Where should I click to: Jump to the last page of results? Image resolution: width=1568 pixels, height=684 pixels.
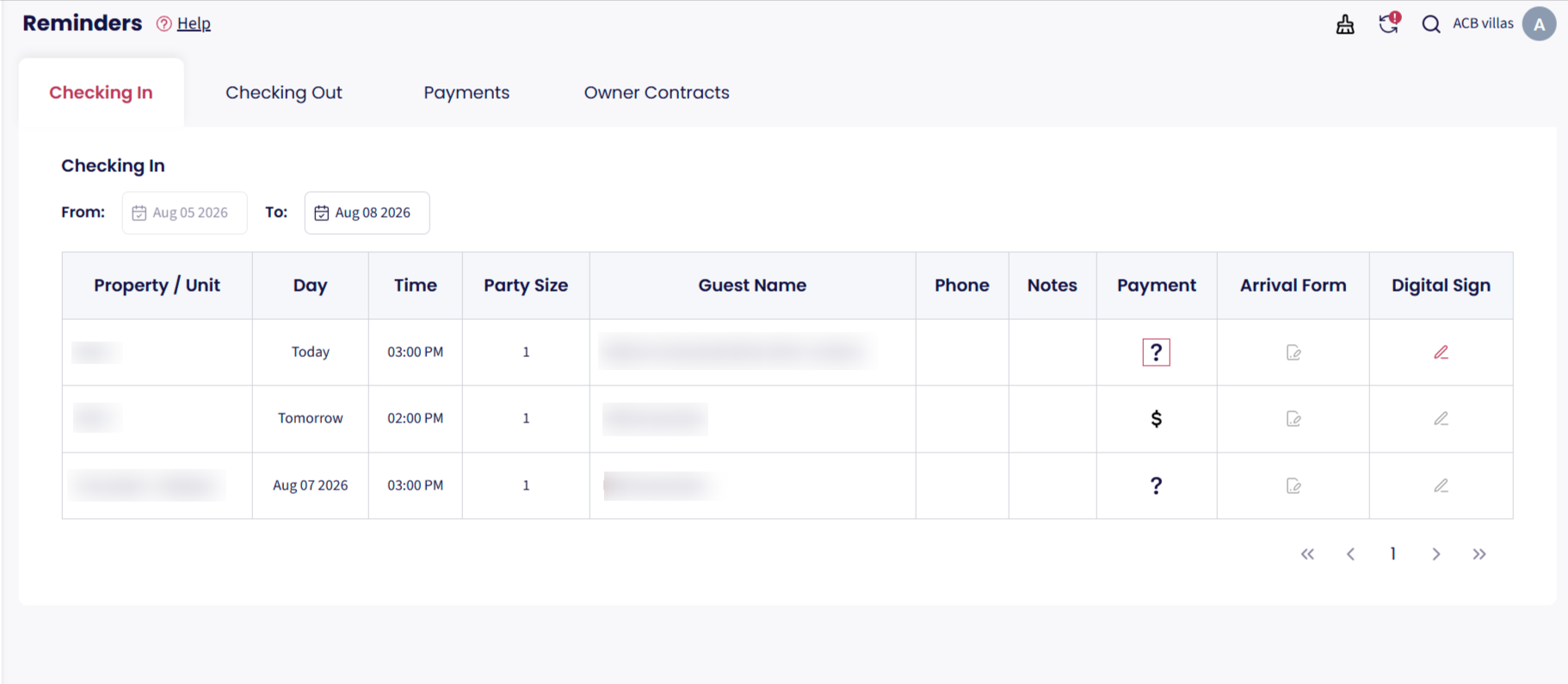click(1478, 554)
